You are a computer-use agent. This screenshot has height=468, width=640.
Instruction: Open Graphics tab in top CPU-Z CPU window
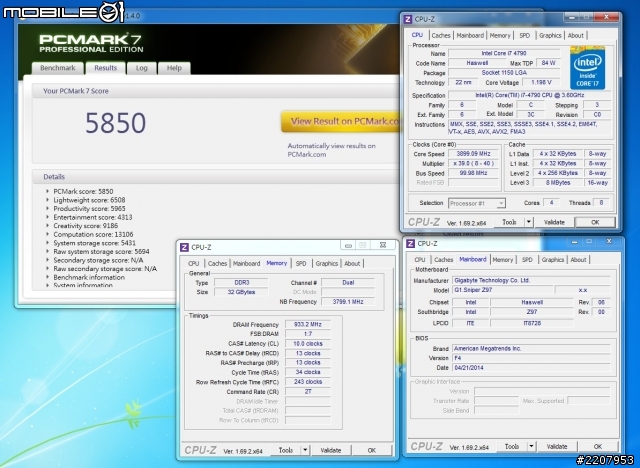tap(550, 35)
